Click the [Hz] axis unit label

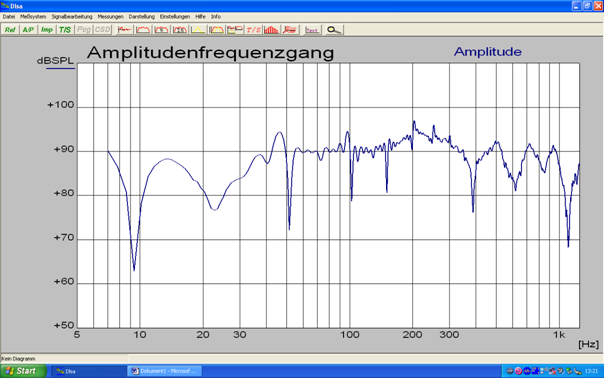coord(588,344)
